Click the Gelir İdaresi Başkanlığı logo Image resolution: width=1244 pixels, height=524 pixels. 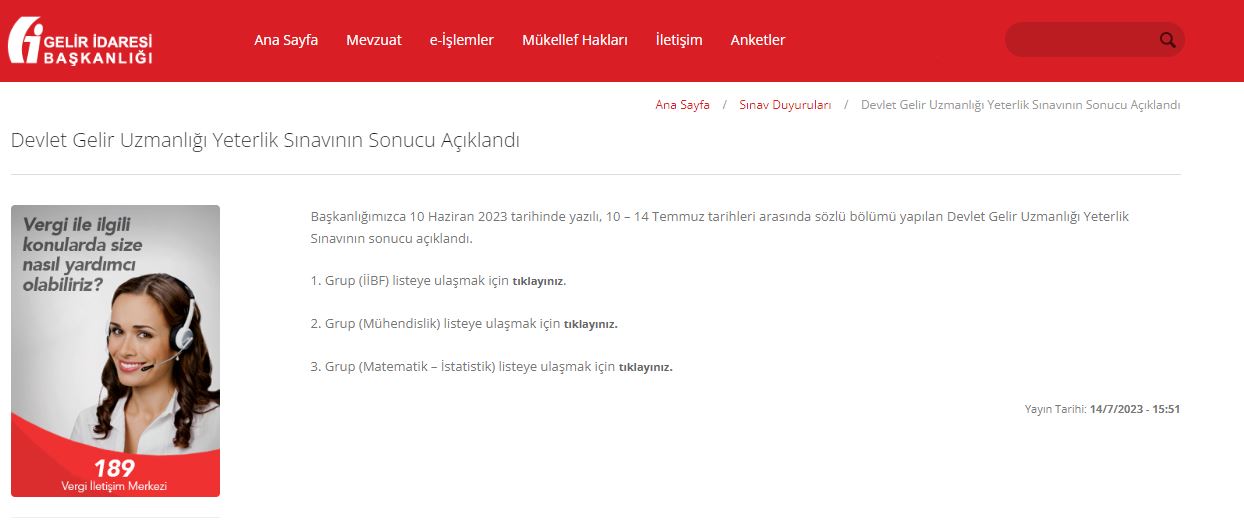(x=80, y=41)
